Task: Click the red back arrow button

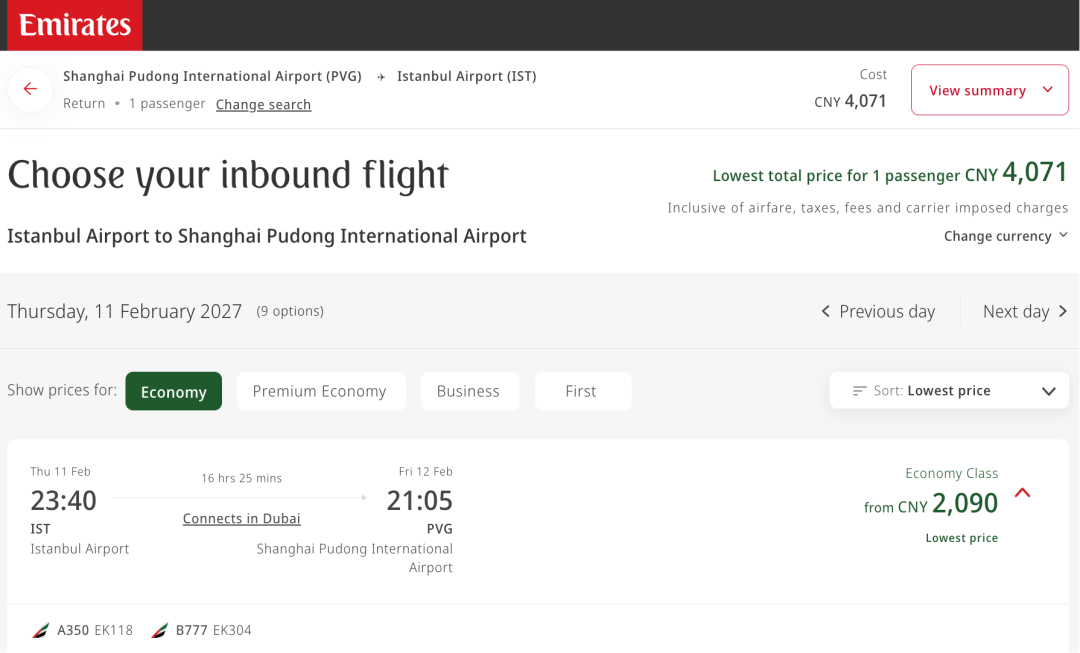Action: pyautogui.click(x=30, y=90)
